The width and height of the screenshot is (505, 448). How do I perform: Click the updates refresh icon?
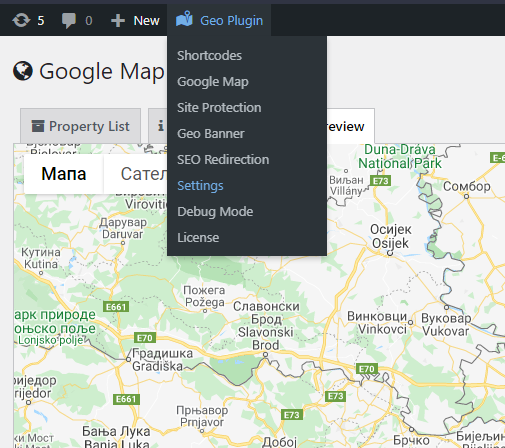pos(21,20)
